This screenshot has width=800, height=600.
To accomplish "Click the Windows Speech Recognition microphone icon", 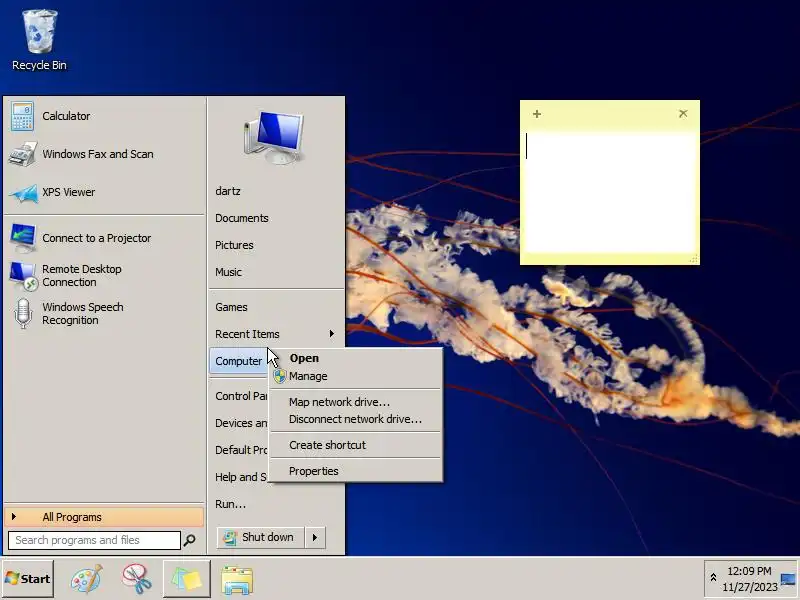I will click(x=23, y=313).
